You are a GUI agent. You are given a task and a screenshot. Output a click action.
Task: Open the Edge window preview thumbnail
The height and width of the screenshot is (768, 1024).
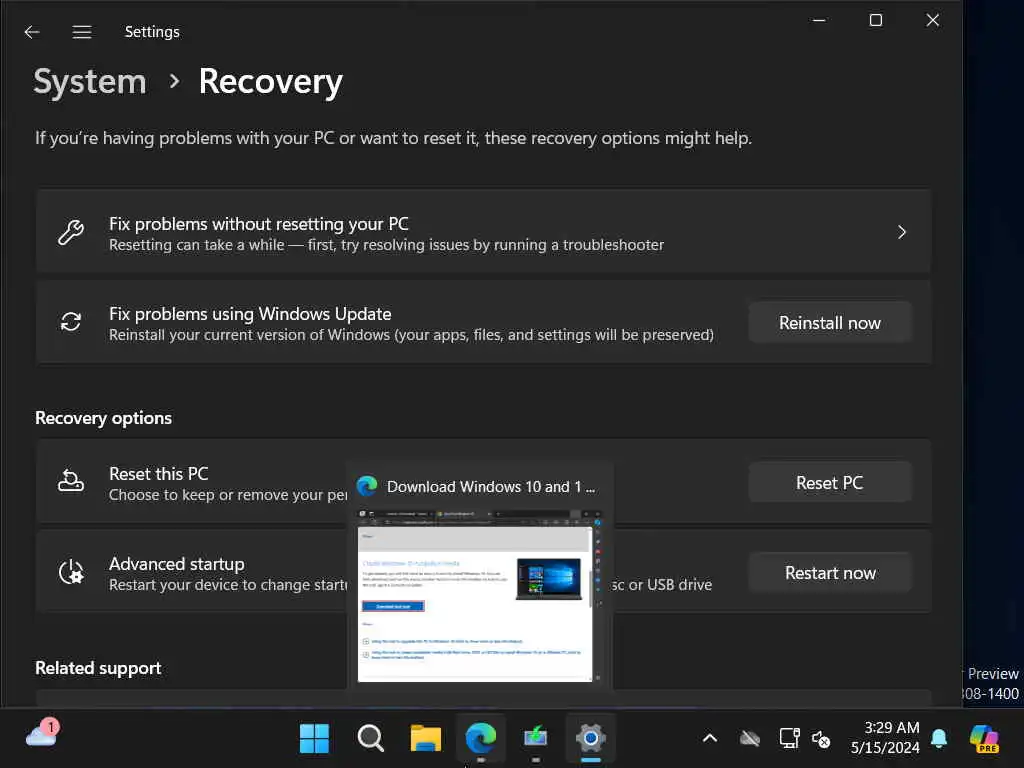point(475,596)
